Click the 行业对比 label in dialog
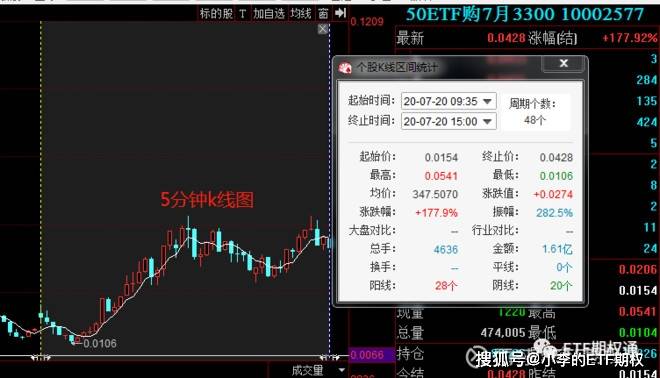The height and width of the screenshot is (378, 660). 495,231
